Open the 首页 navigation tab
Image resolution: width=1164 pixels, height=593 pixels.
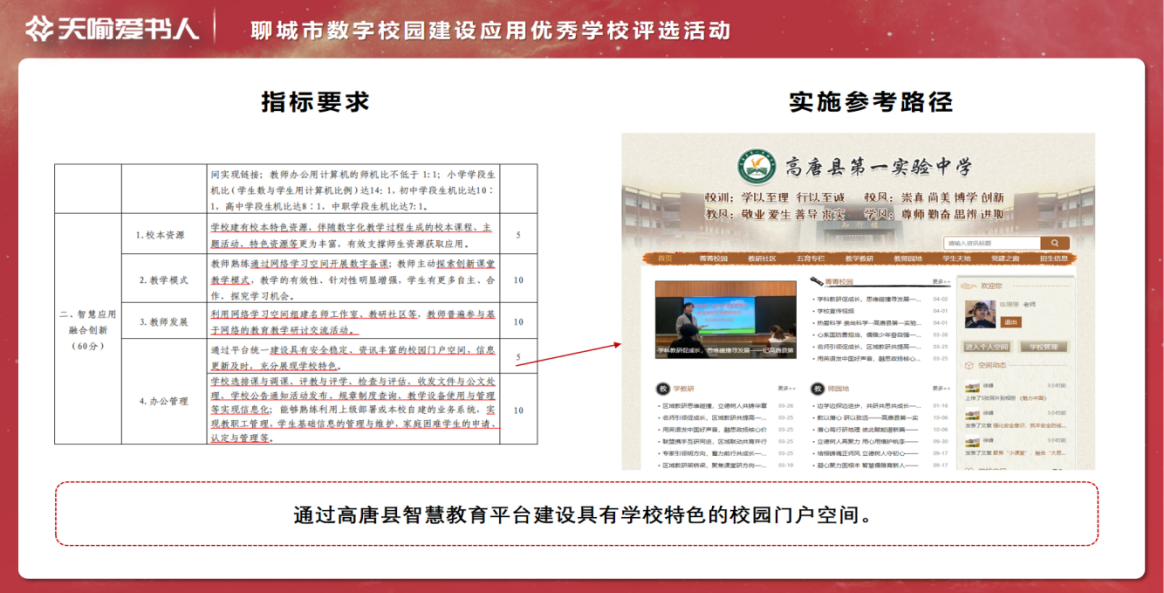664,258
